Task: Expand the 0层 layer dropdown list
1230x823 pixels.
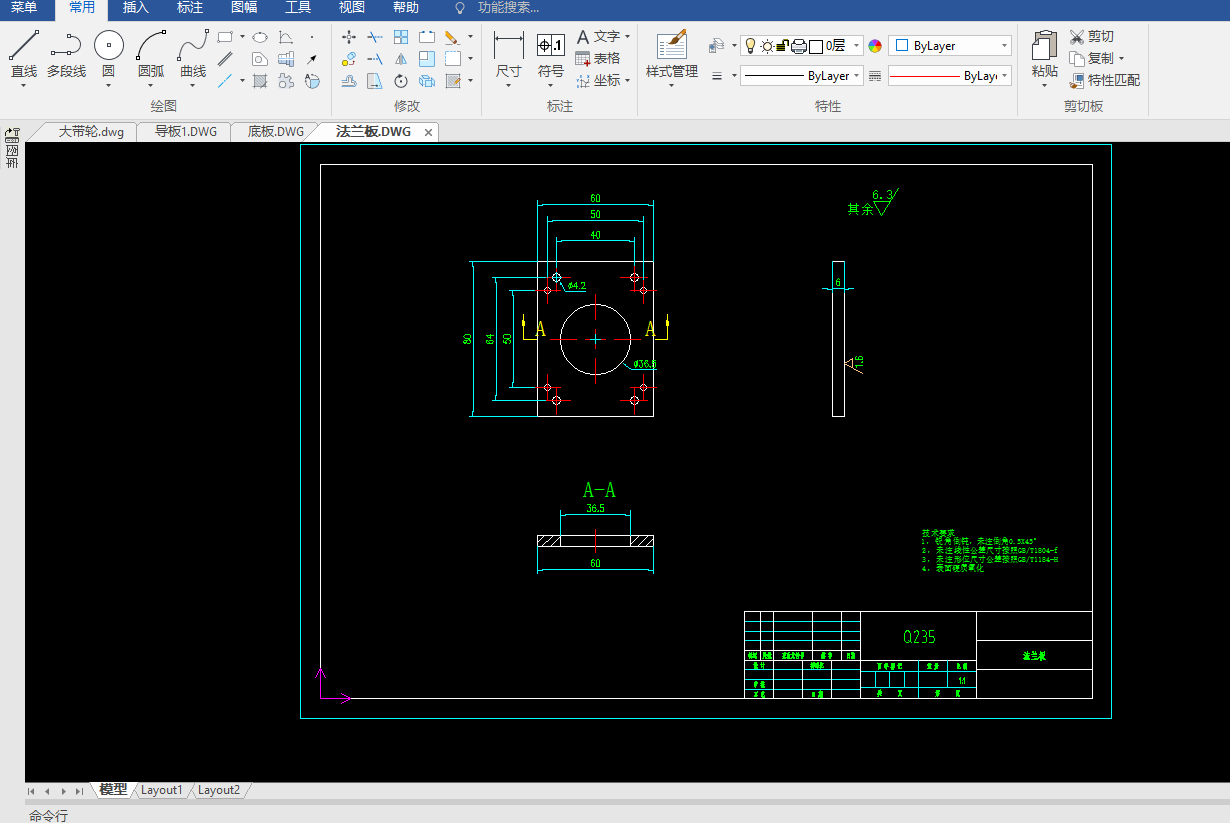Action: coord(857,46)
